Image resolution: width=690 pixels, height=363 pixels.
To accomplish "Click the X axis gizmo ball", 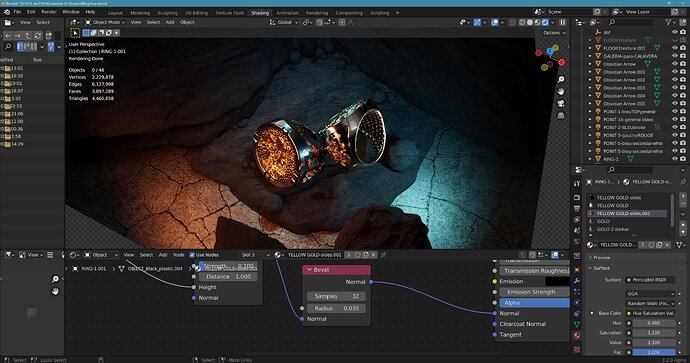I will tap(562, 62).
